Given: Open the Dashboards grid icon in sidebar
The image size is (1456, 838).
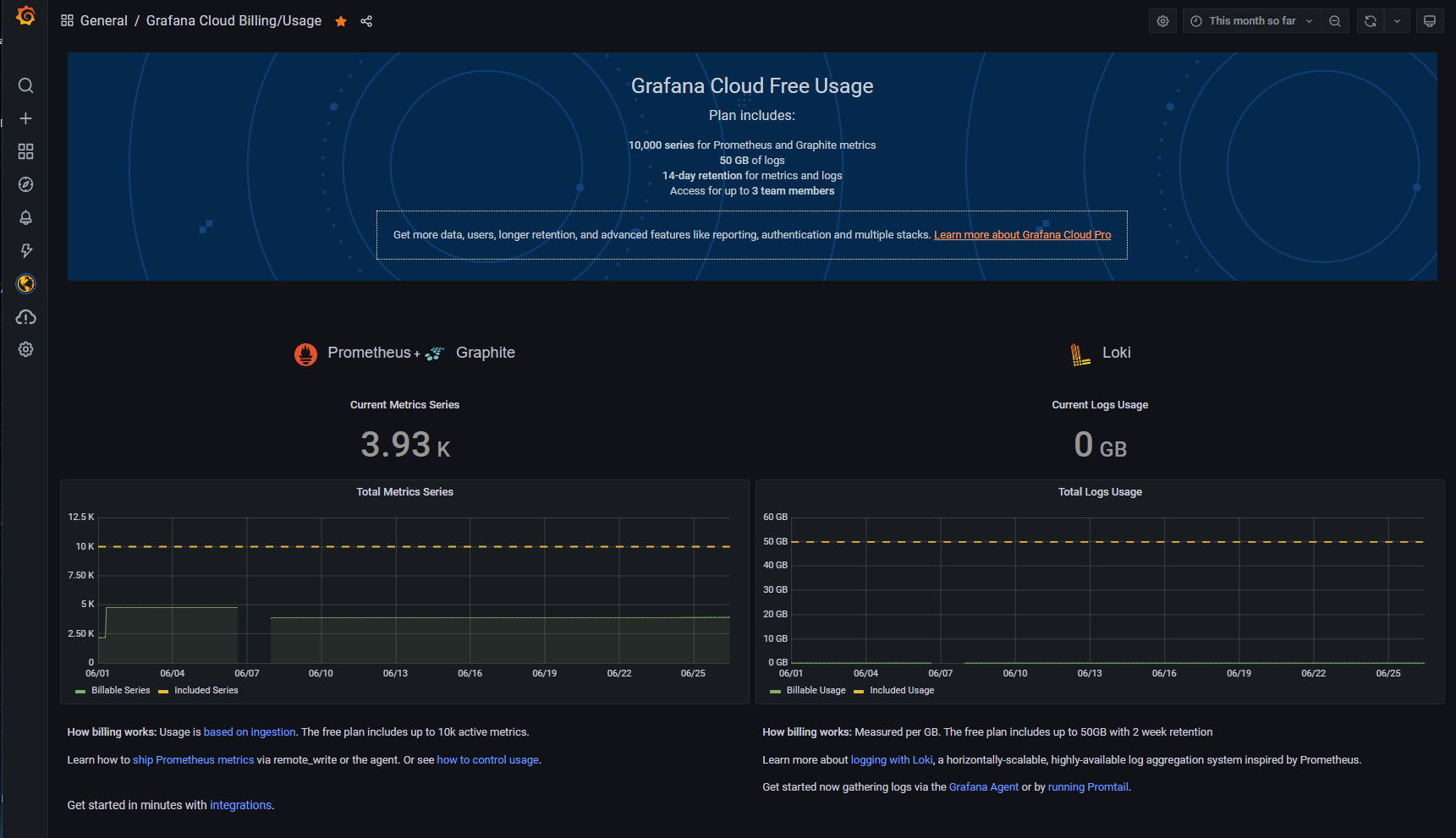Looking at the screenshot, I should click(x=25, y=151).
